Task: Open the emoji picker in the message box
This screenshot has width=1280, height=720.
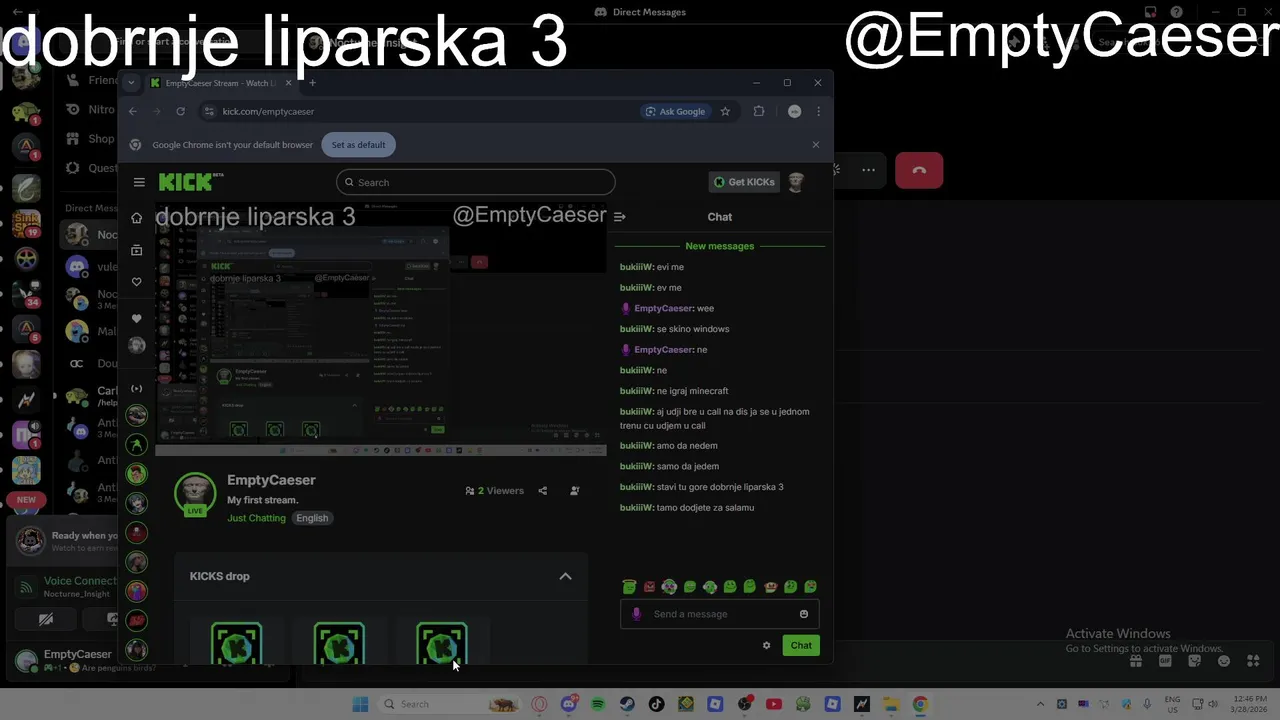Action: [804, 614]
